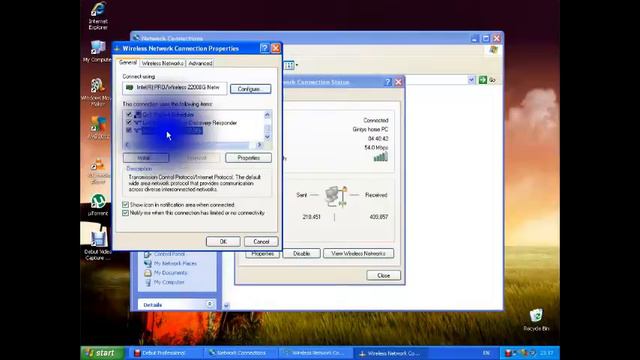Image resolution: width=640 pixels, height=360 pixels.
Task: Click the chevron below the sidebar scroll area
Action: 226,305
